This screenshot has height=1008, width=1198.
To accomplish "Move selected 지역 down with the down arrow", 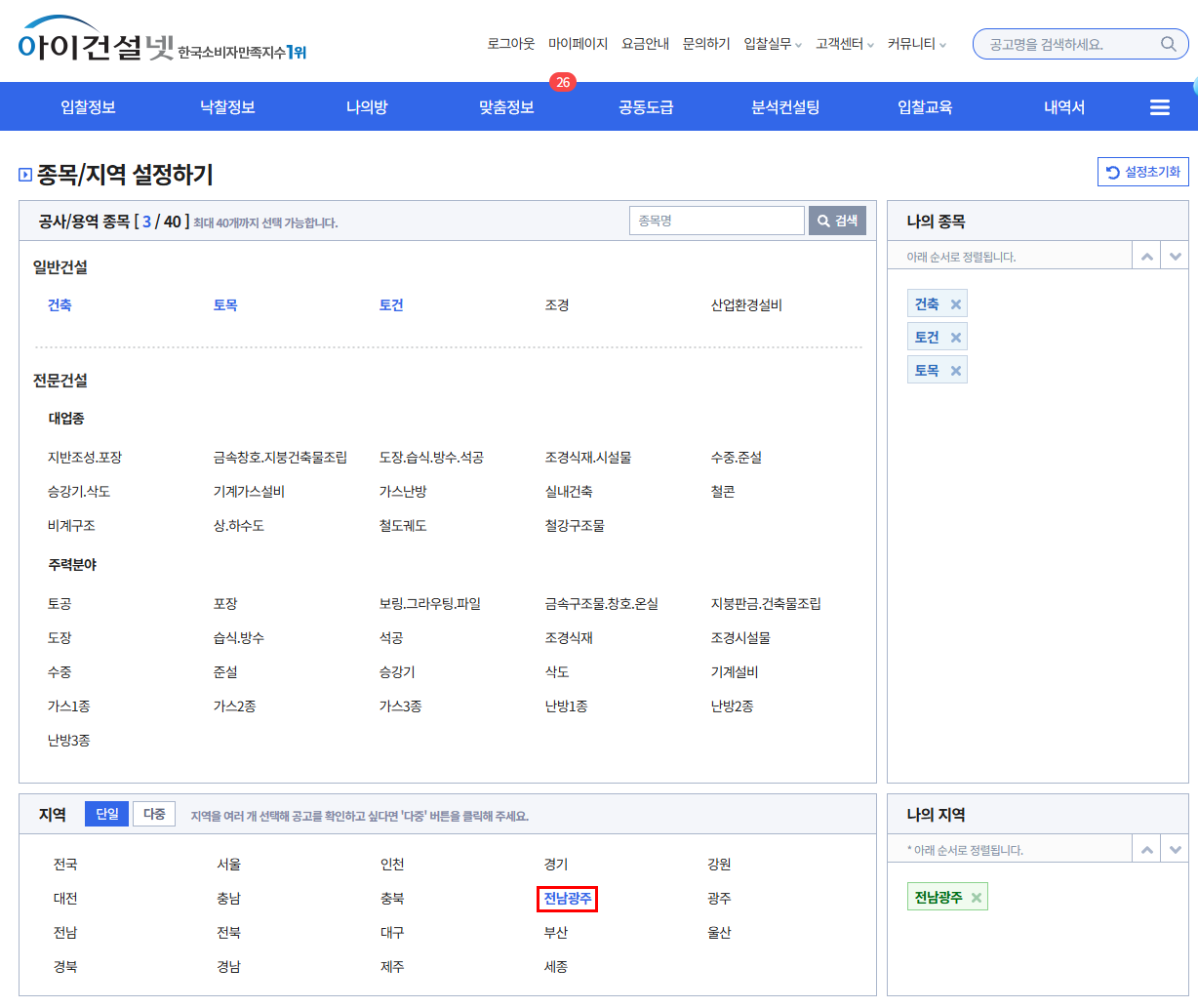I will [1176, 850].
